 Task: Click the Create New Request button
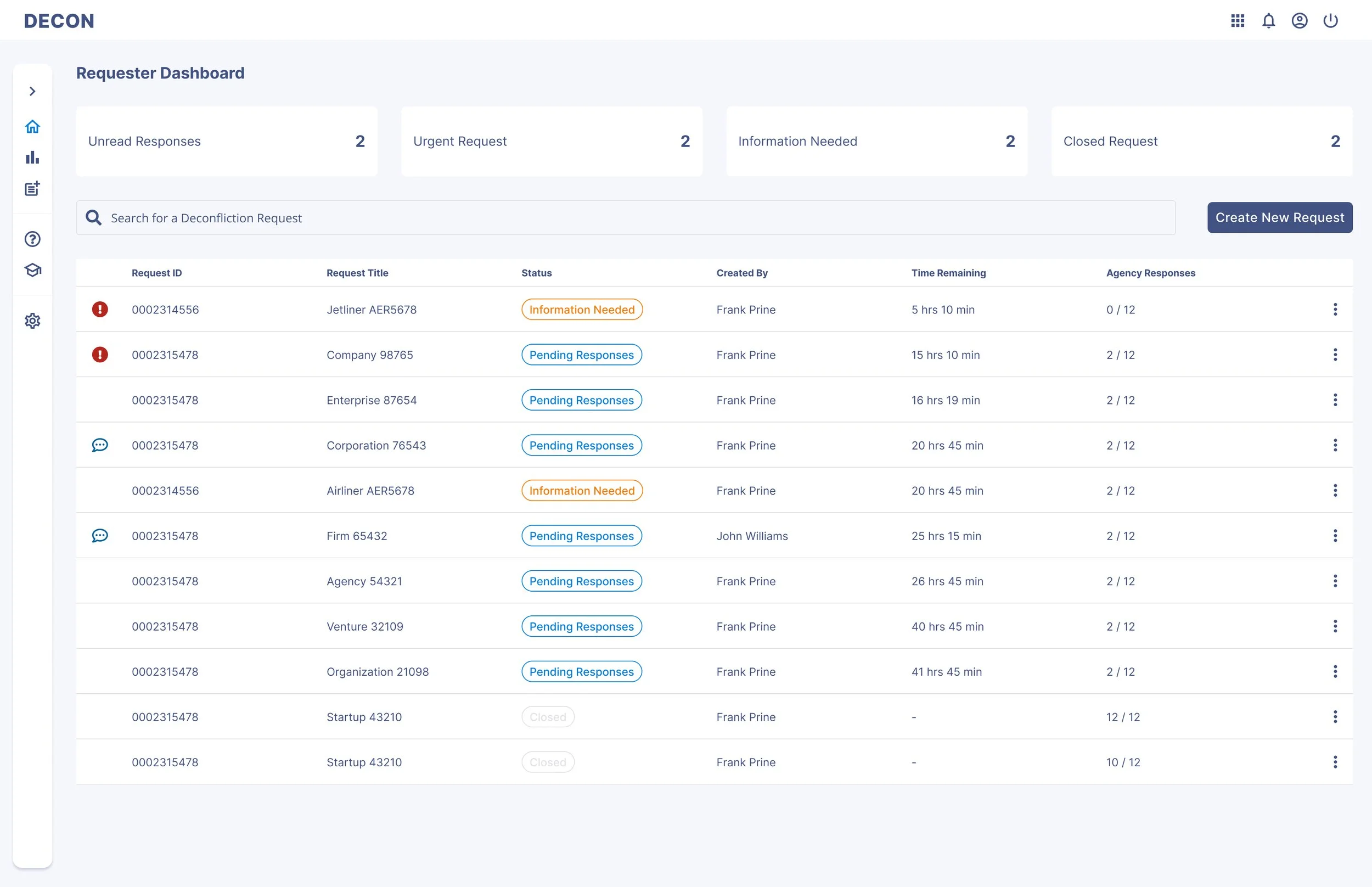1279,217
